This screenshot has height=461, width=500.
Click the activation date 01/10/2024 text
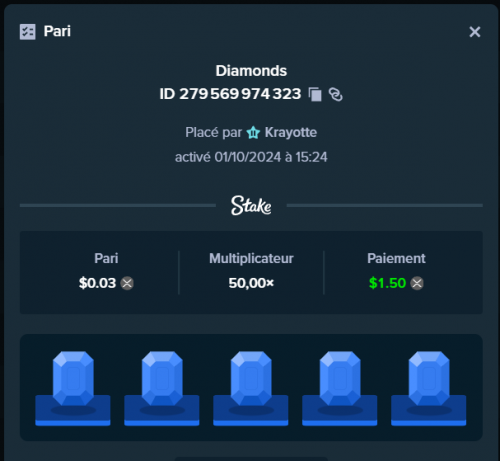coord(248,157)
